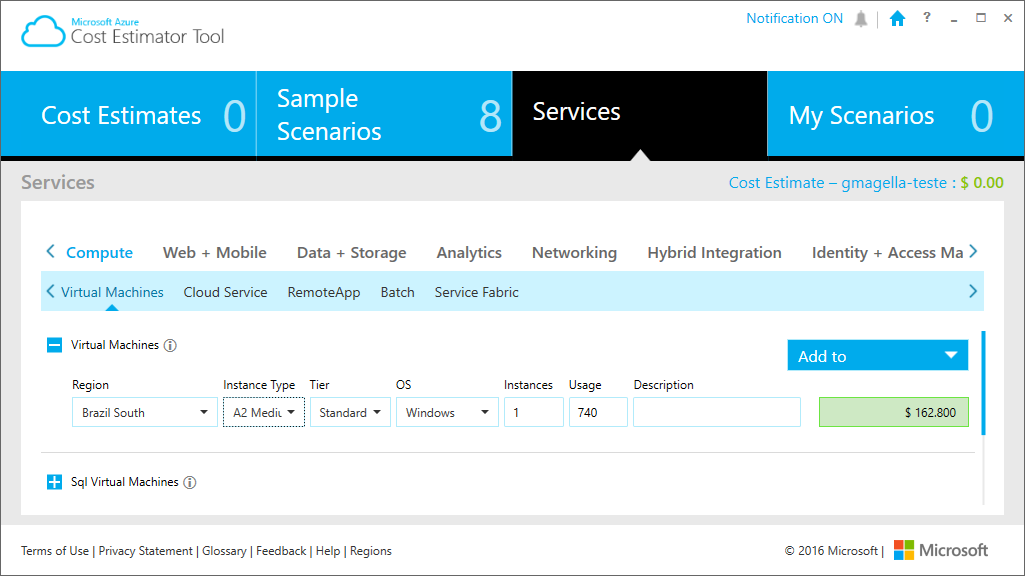Image resolution: width=1025 pixels, height=576 pixels.
Task: Open the Add to dropdown
Action: coord(877,356)
